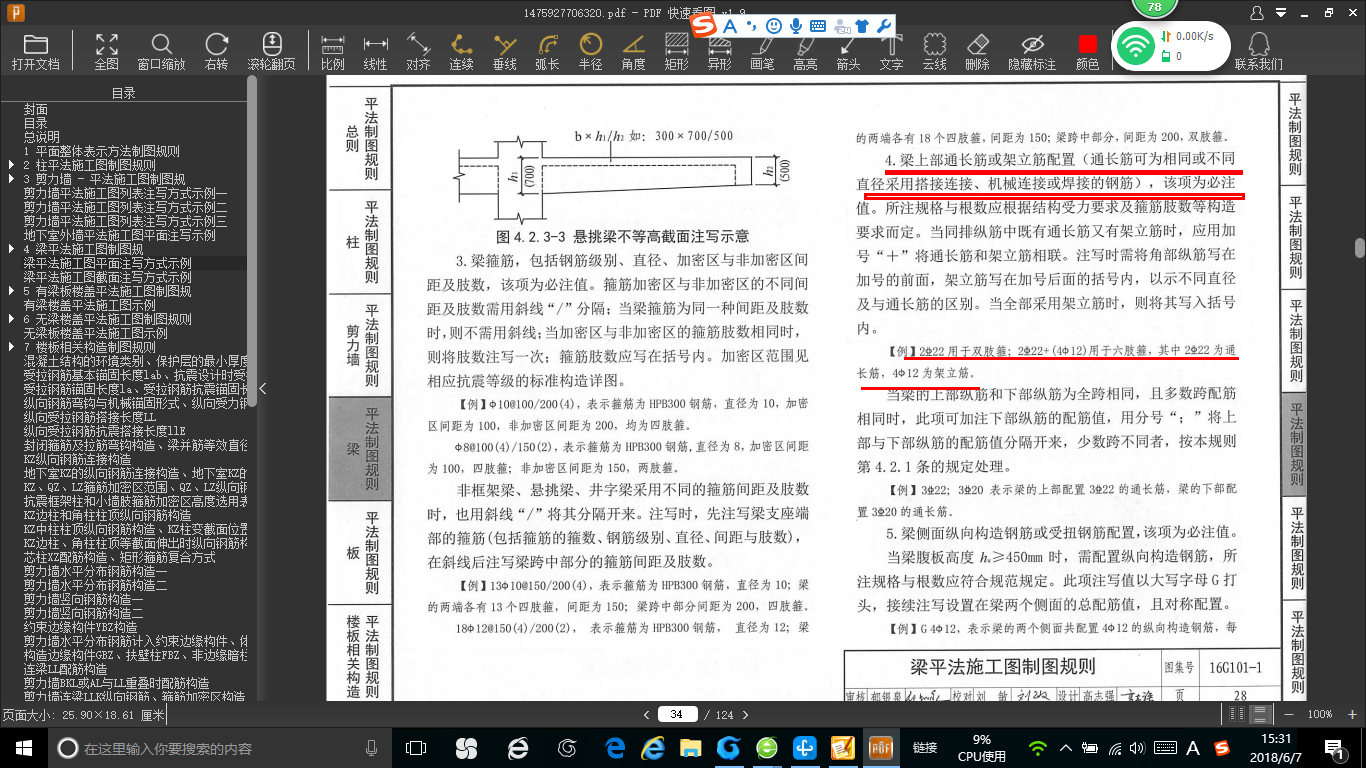1366x768 pixels.
Task: Open the File Explorer taskbar icon
Action: pyautogui.click(x=690, y=747)
